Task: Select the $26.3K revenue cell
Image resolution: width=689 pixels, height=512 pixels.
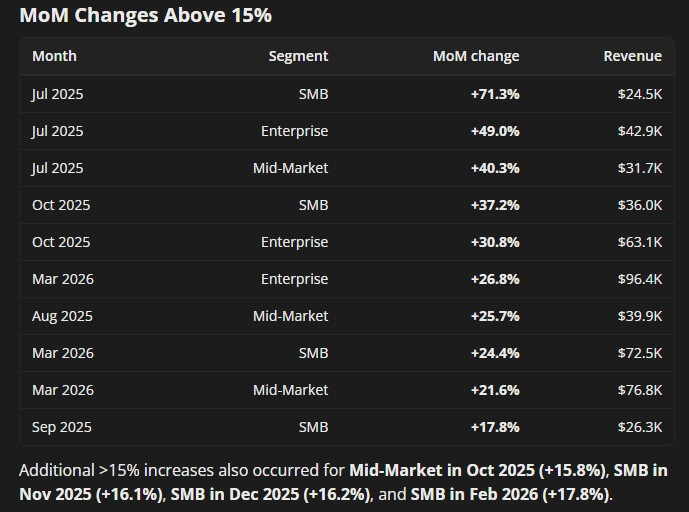Action: (x=640, y=427)
